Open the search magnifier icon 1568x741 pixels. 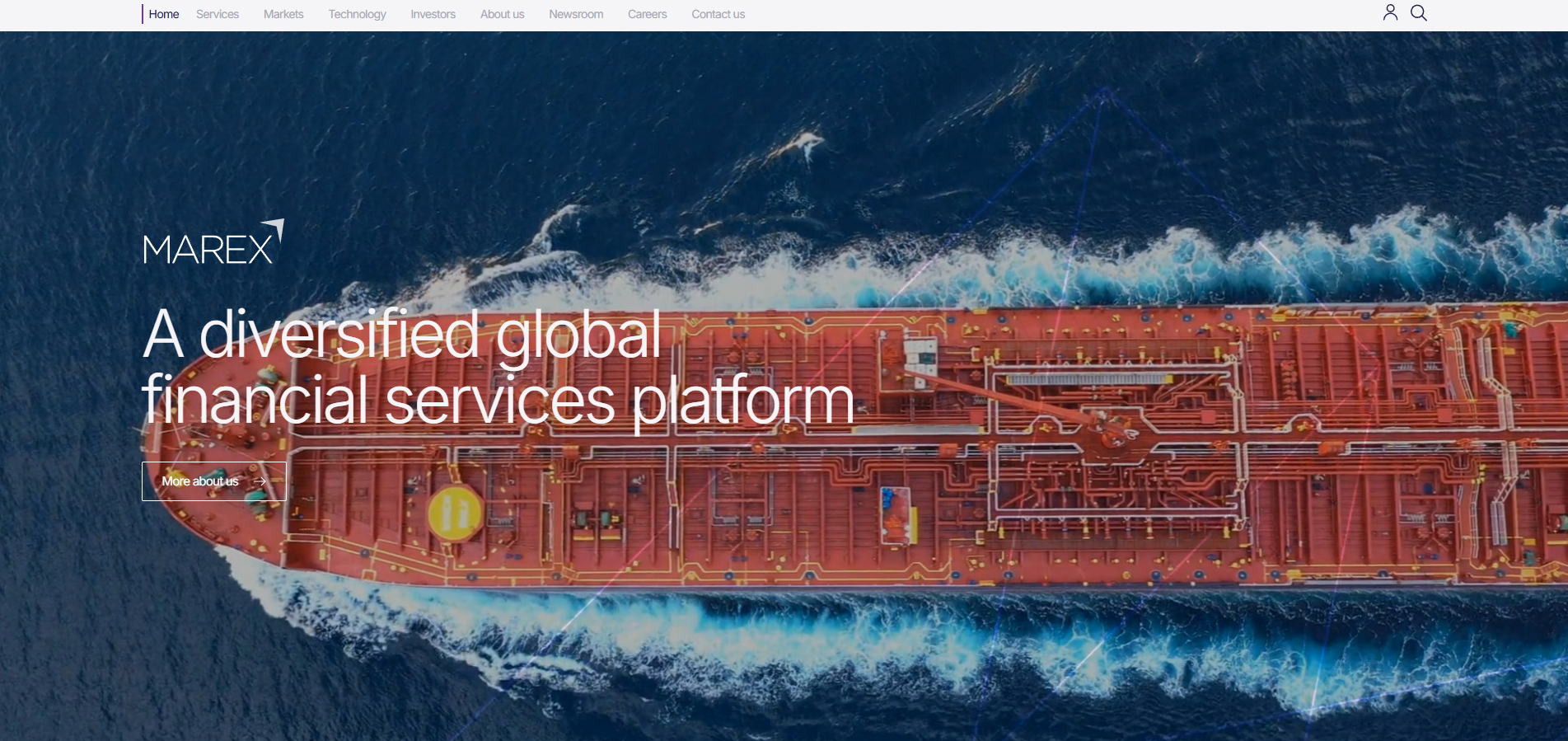[x=1419, y=12]
